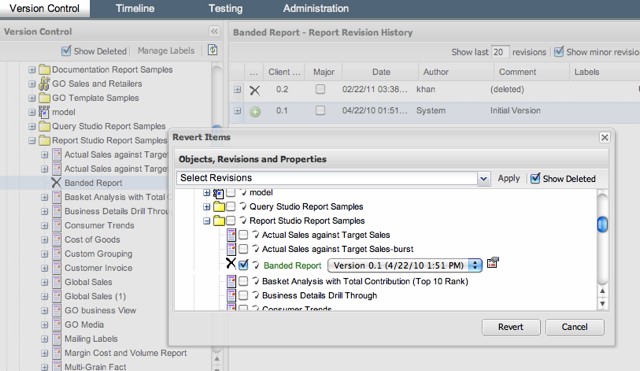This screenshot has height=371, width=640.
Task: Open the Testing tab
Action: pyautogui.click(x=225, y=9)
